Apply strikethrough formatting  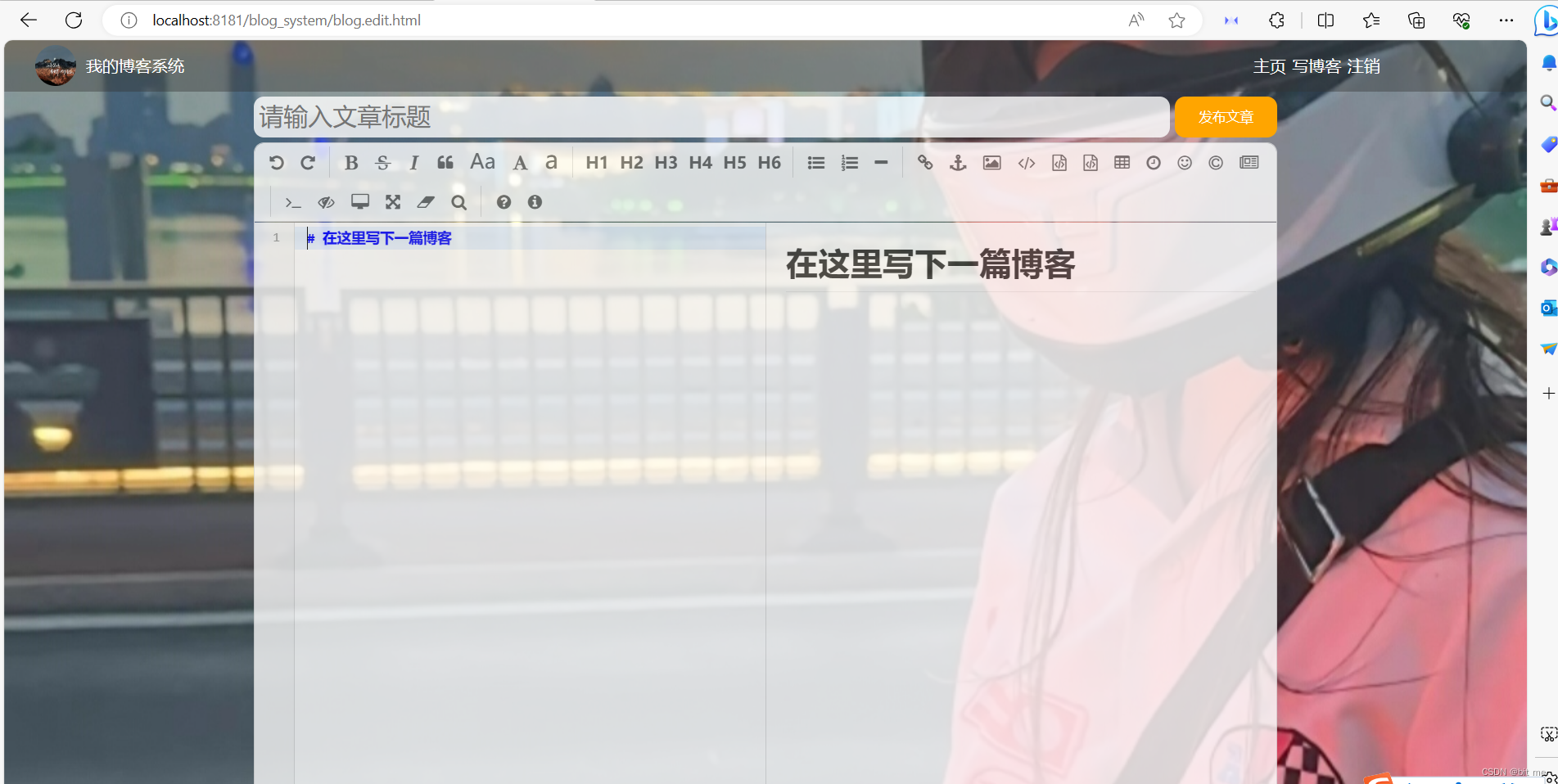[382, 163]
